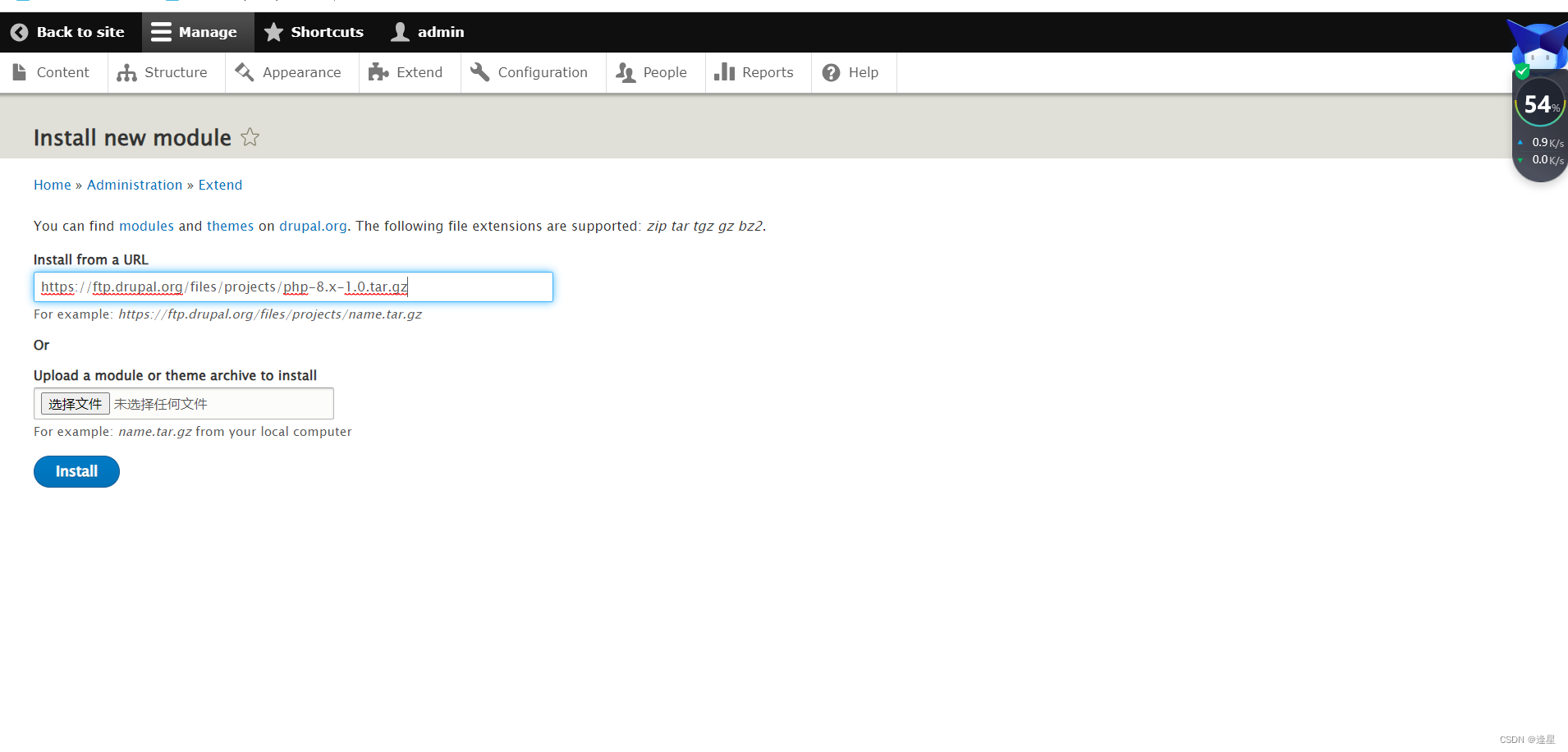Viewport: 1568px width, 752px height.
Task: Visit the drupal.org link
Action: point(313,226)
